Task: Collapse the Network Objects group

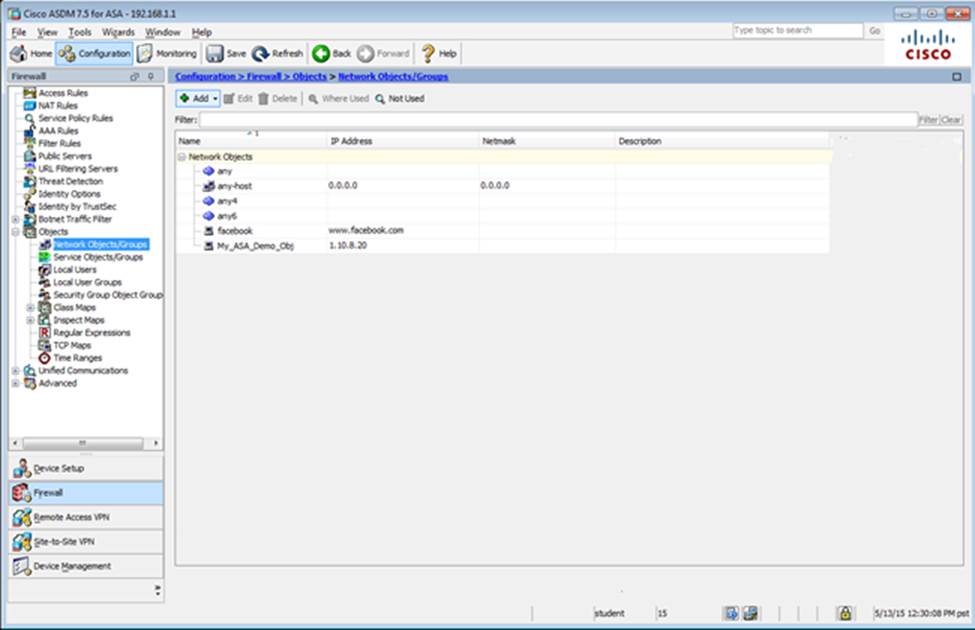Action: pos(181,157)
